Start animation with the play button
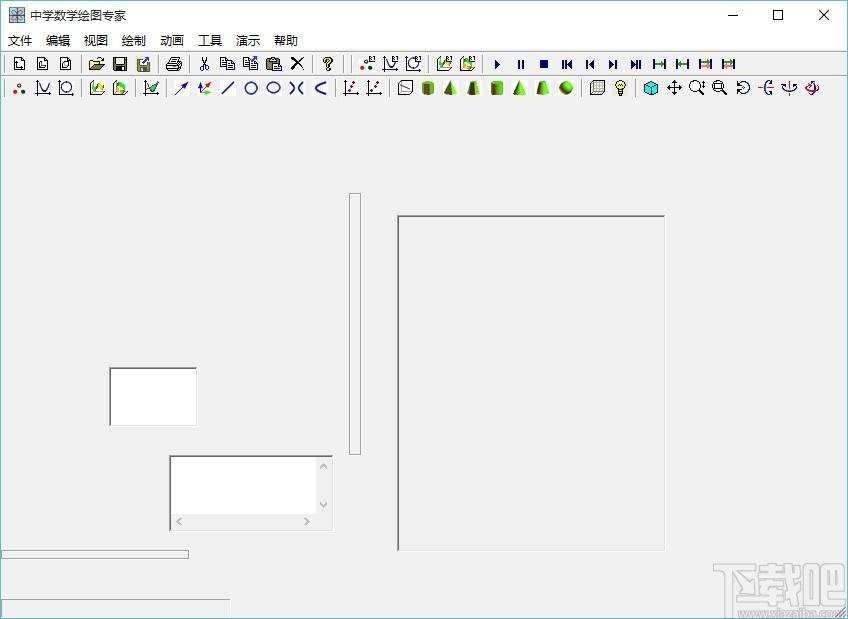The width and height of the screenshot is (848, 619). point(498,64)
